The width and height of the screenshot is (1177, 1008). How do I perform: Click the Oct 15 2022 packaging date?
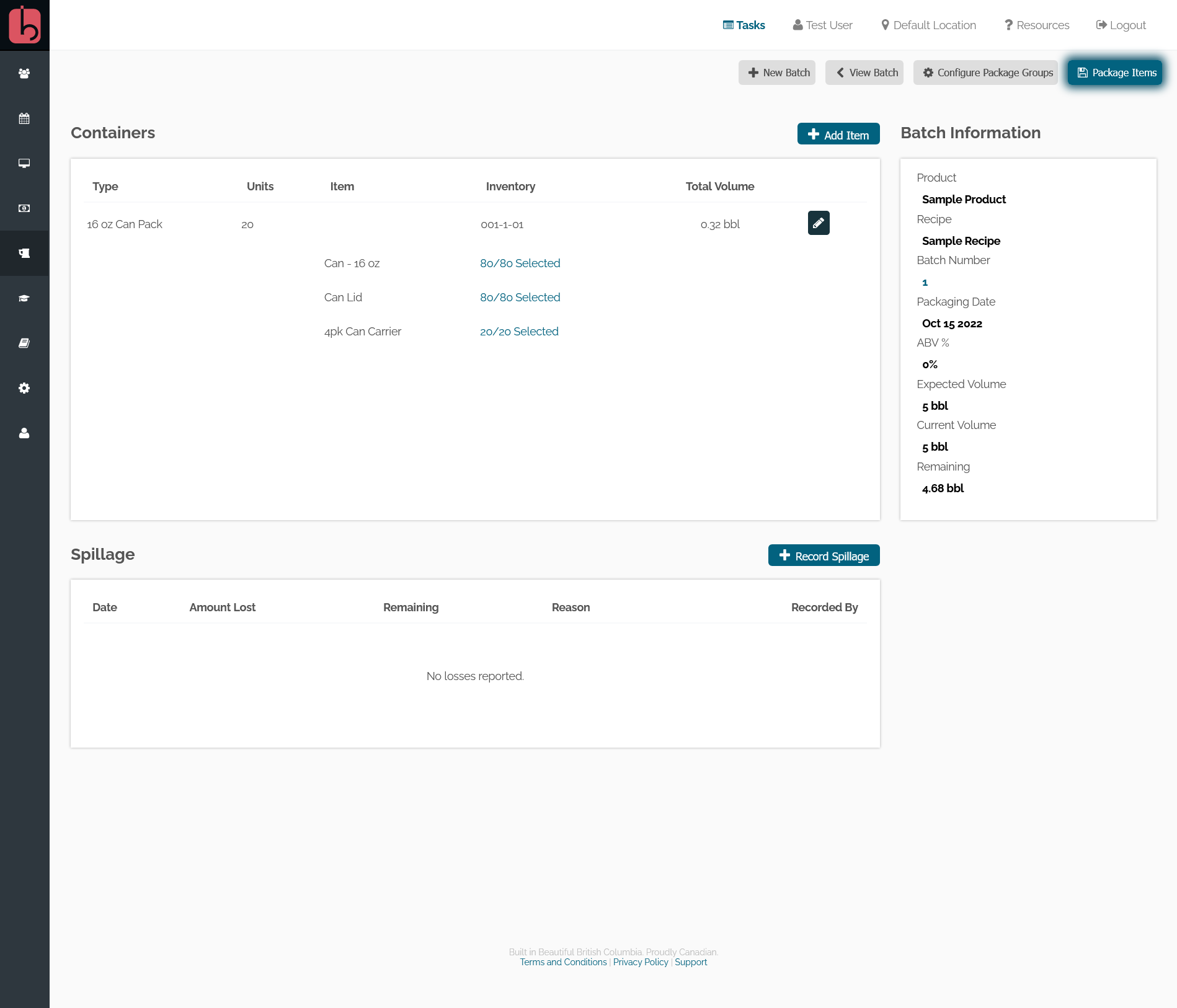click(952, 323)
